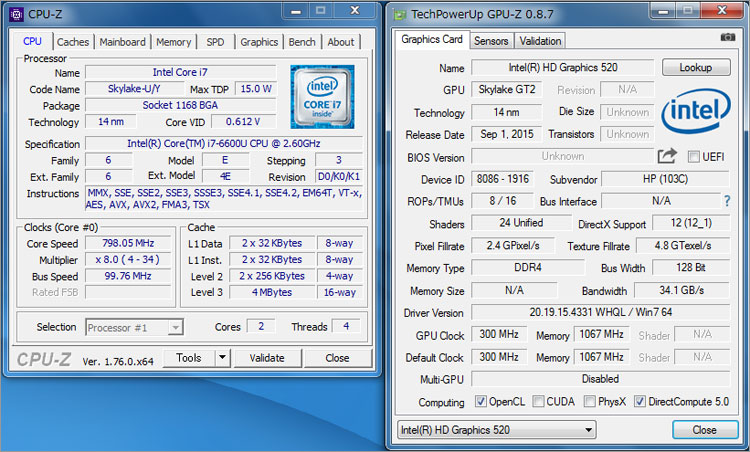Click the Package value Socket 1168 BGA
This screenshot has height=452, width=750.
coord(180,105)
